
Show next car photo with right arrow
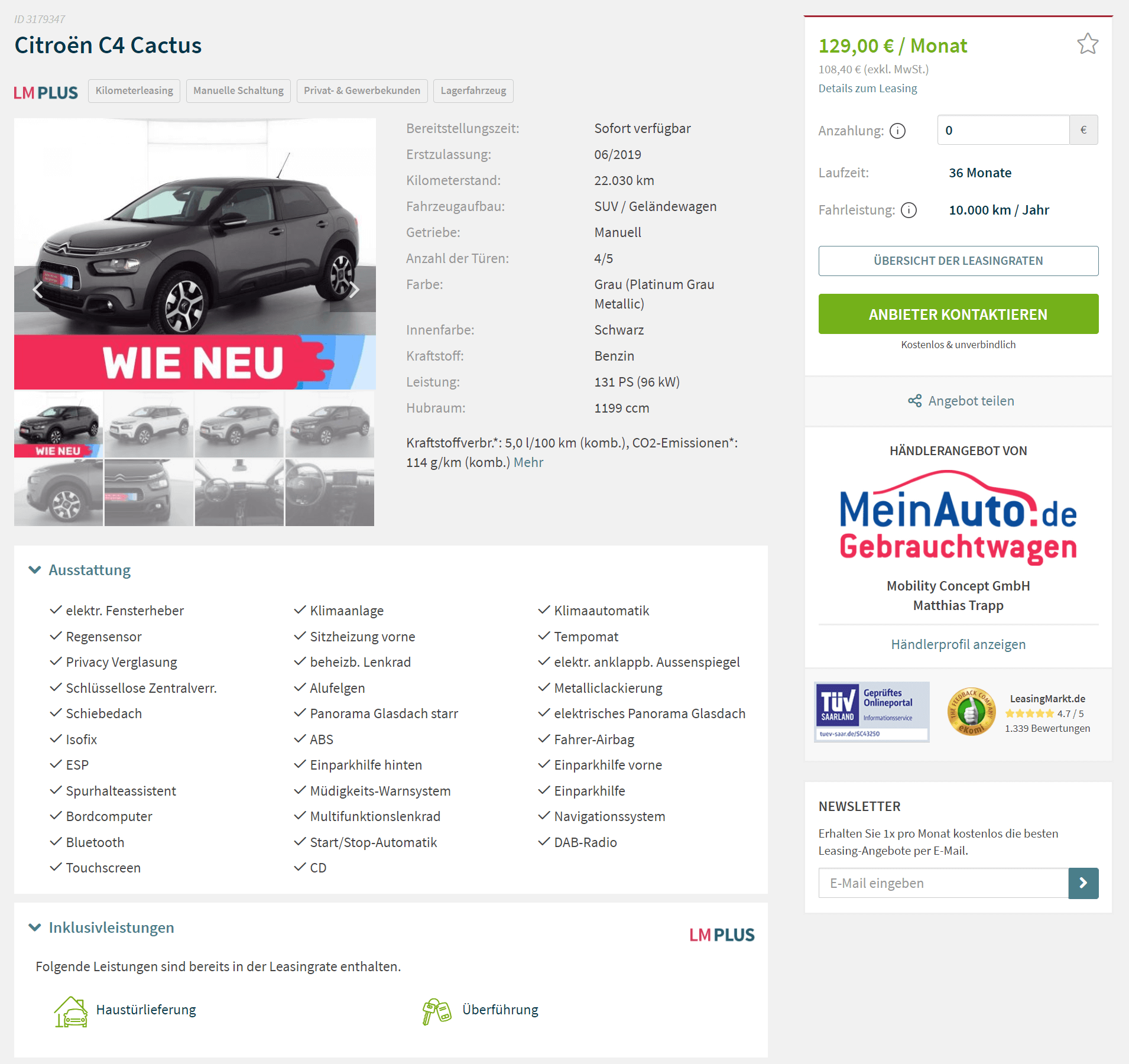coord(354,290)
